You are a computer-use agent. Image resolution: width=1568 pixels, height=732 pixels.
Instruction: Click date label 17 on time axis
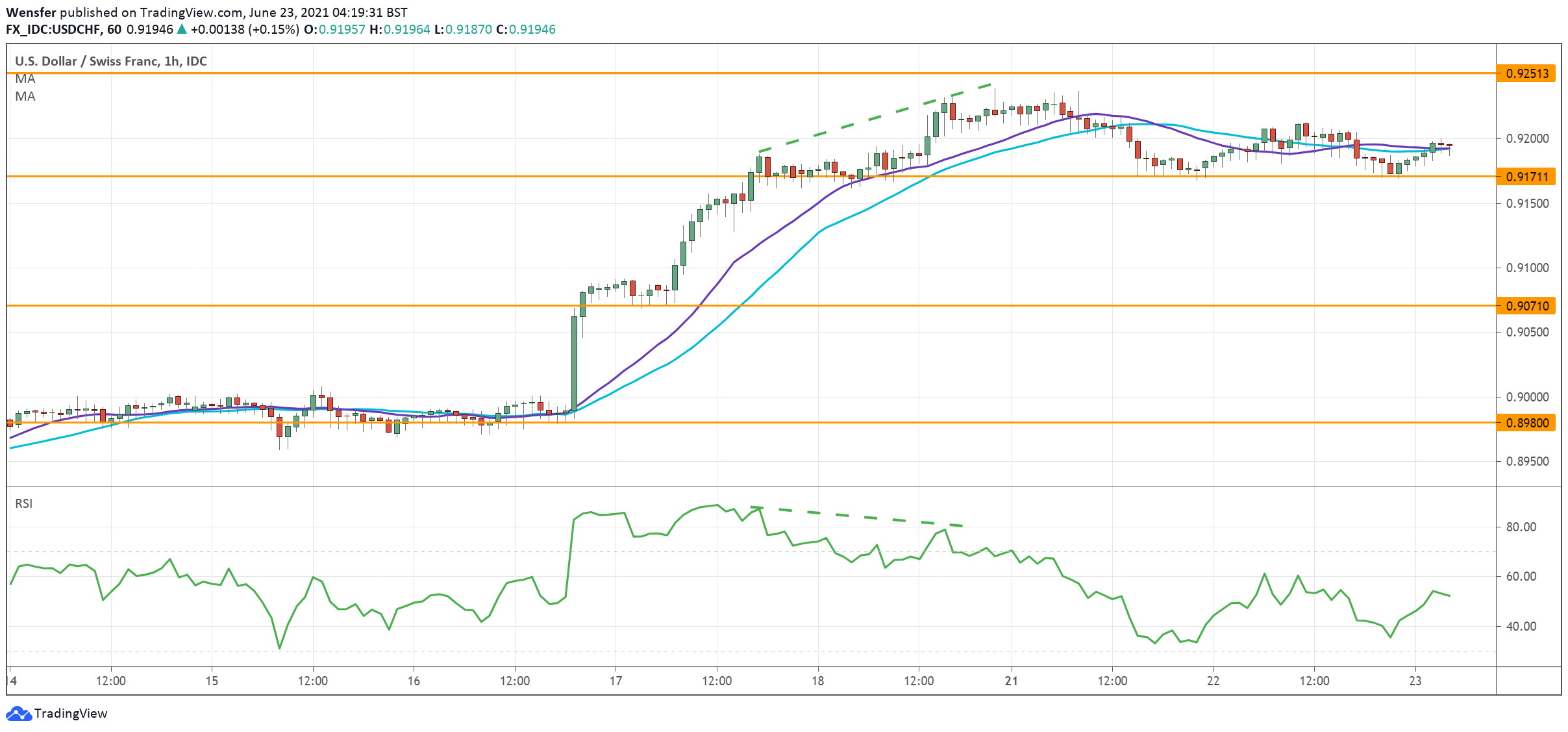click(616, 681)
